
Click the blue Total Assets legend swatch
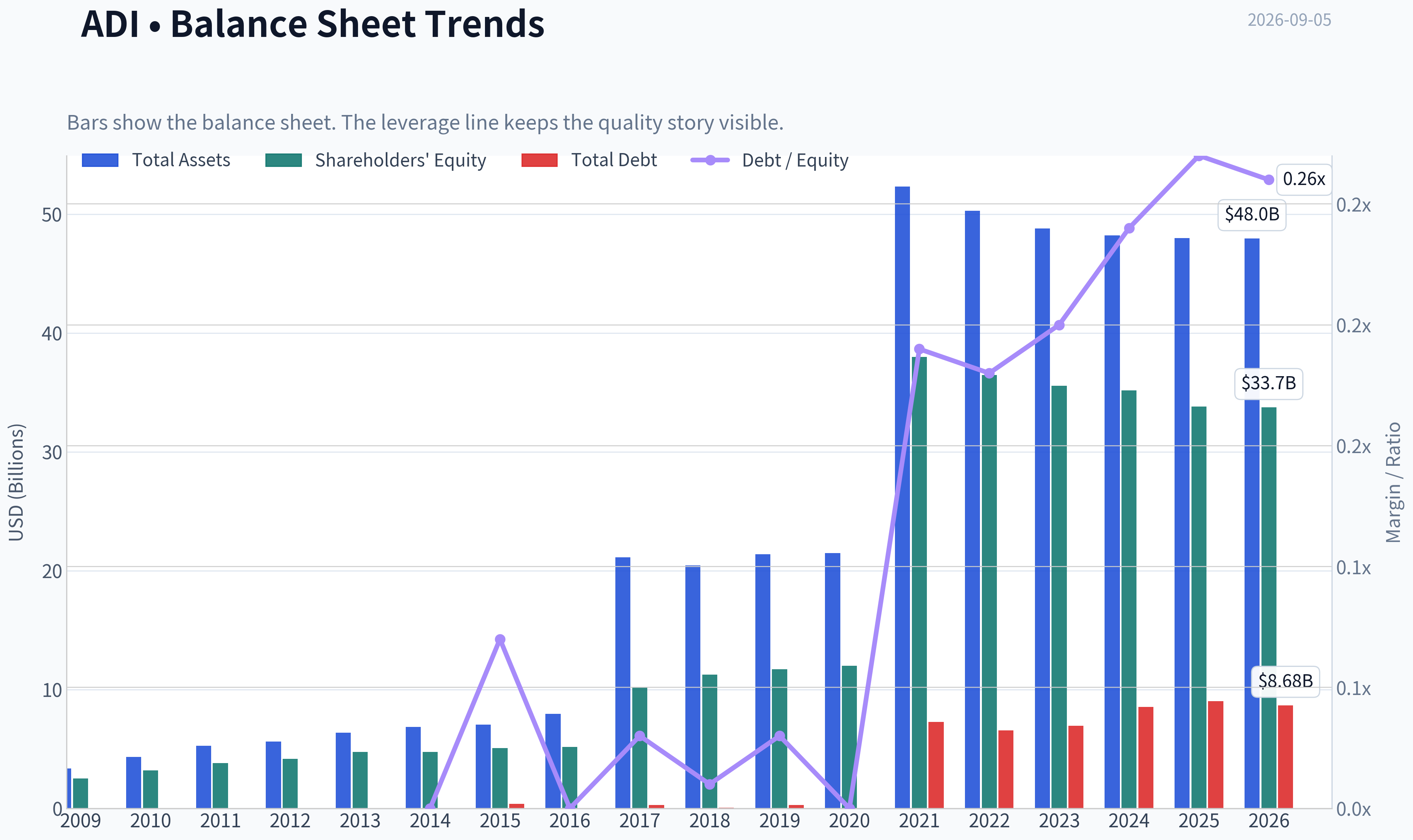pyautogui.click(x=100, y=160)
